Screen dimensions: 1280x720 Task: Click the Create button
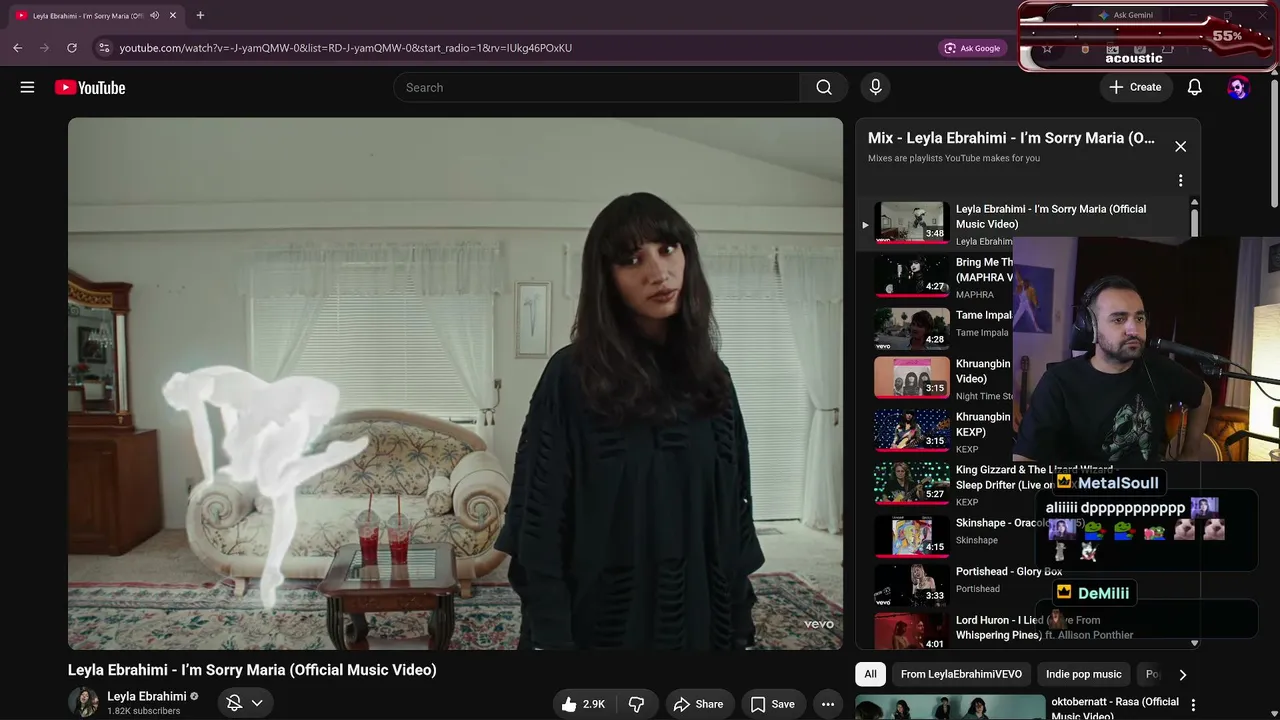(x=1135, y=87)
